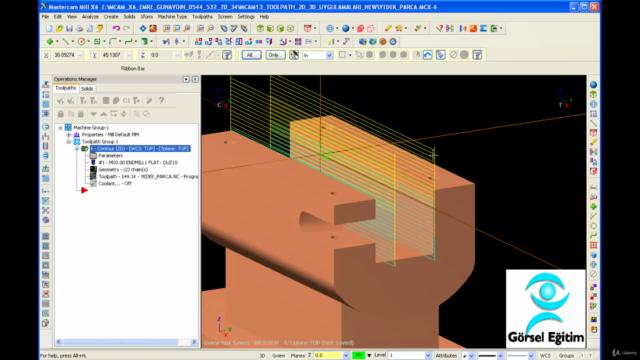The height and width of the screenshot is (360, 640).
Task: Select the Fillet entities tool
Action: [x=113, y=41]
